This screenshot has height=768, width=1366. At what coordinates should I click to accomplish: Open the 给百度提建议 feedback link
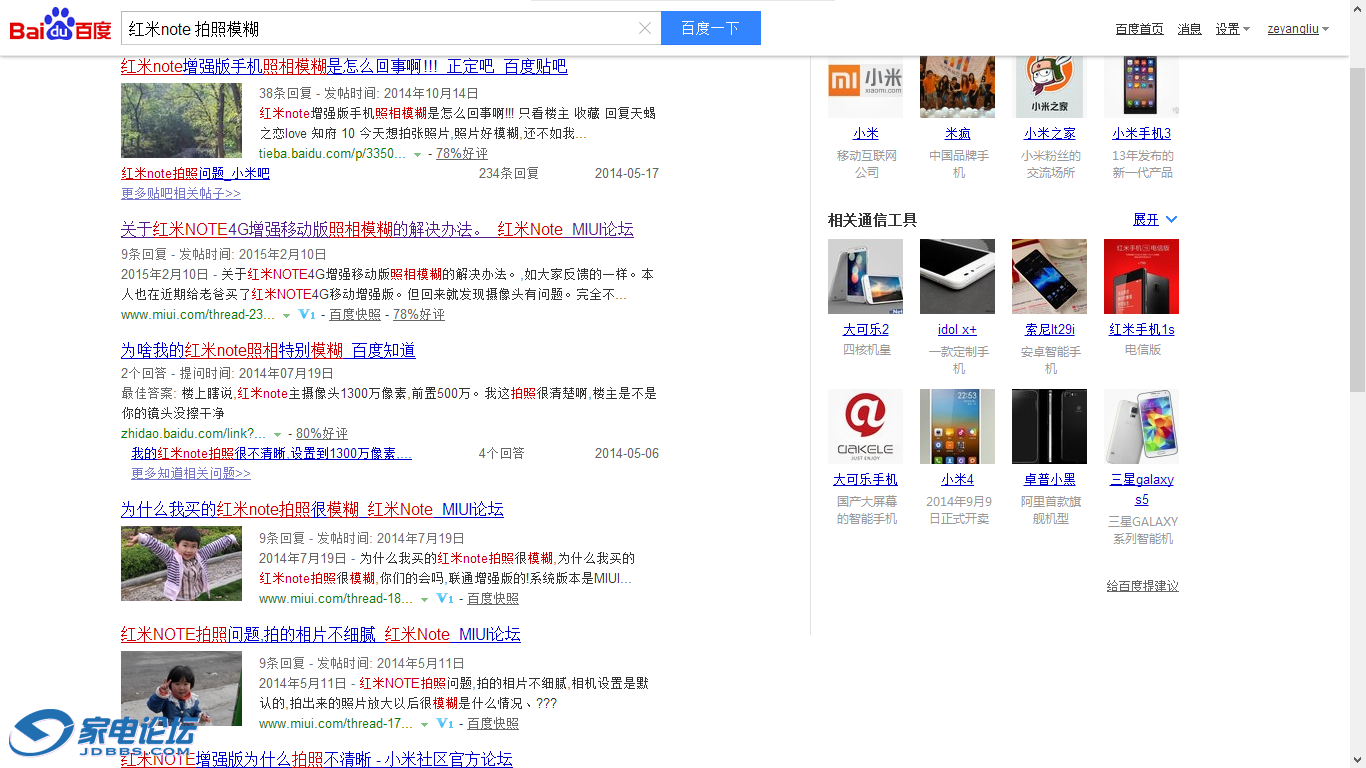(x=1141, y=585)
